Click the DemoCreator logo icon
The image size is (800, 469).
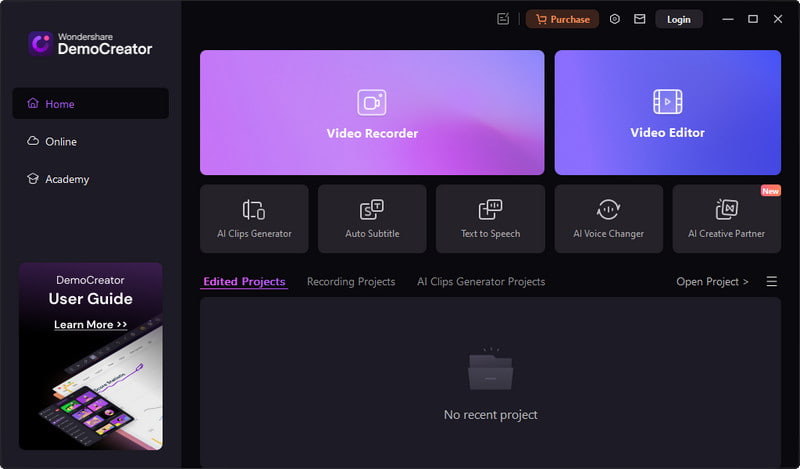pos(40,44)
